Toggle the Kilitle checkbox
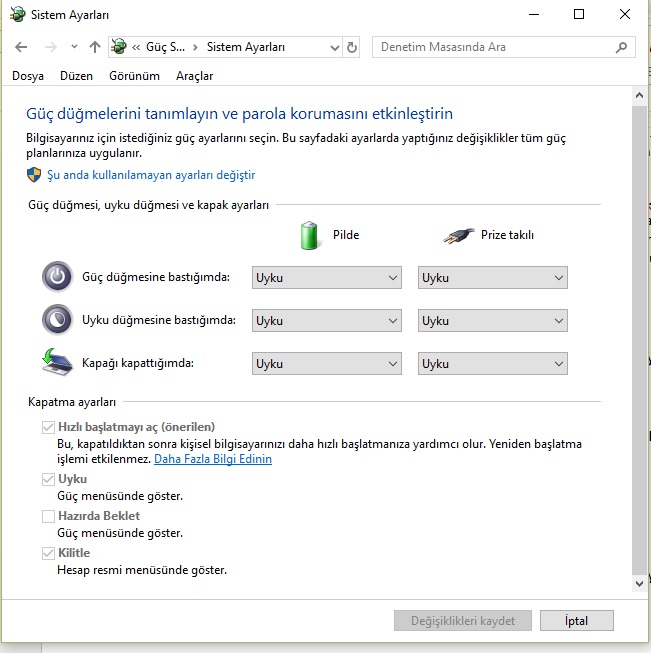 [x=48, y=553]
